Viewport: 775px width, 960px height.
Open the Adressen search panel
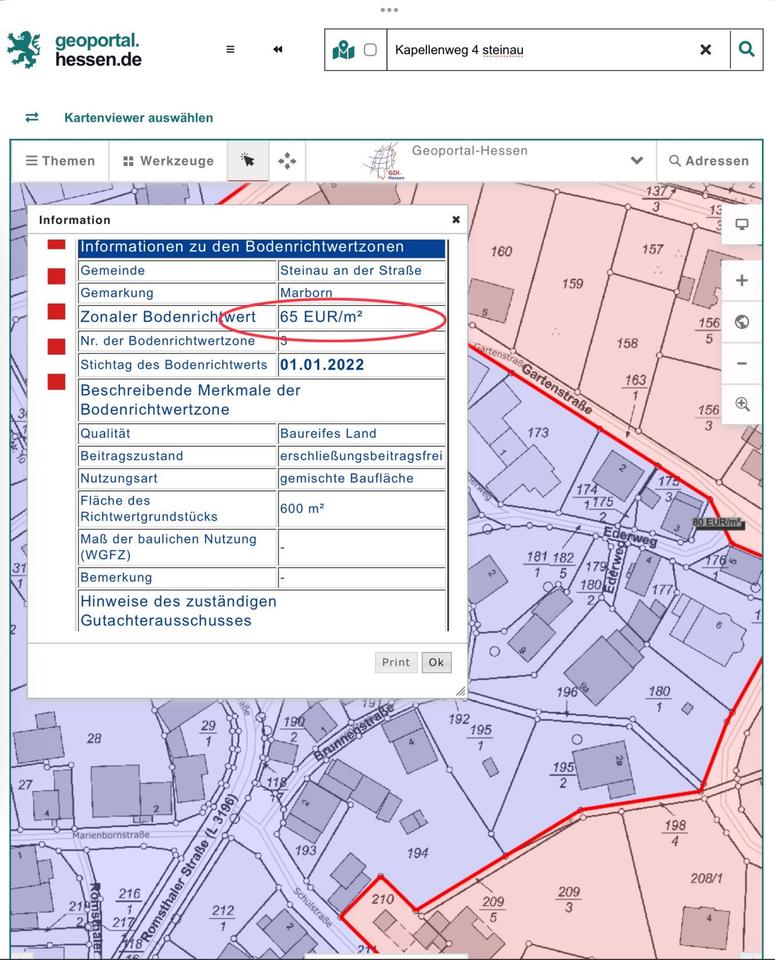point(709,161)
